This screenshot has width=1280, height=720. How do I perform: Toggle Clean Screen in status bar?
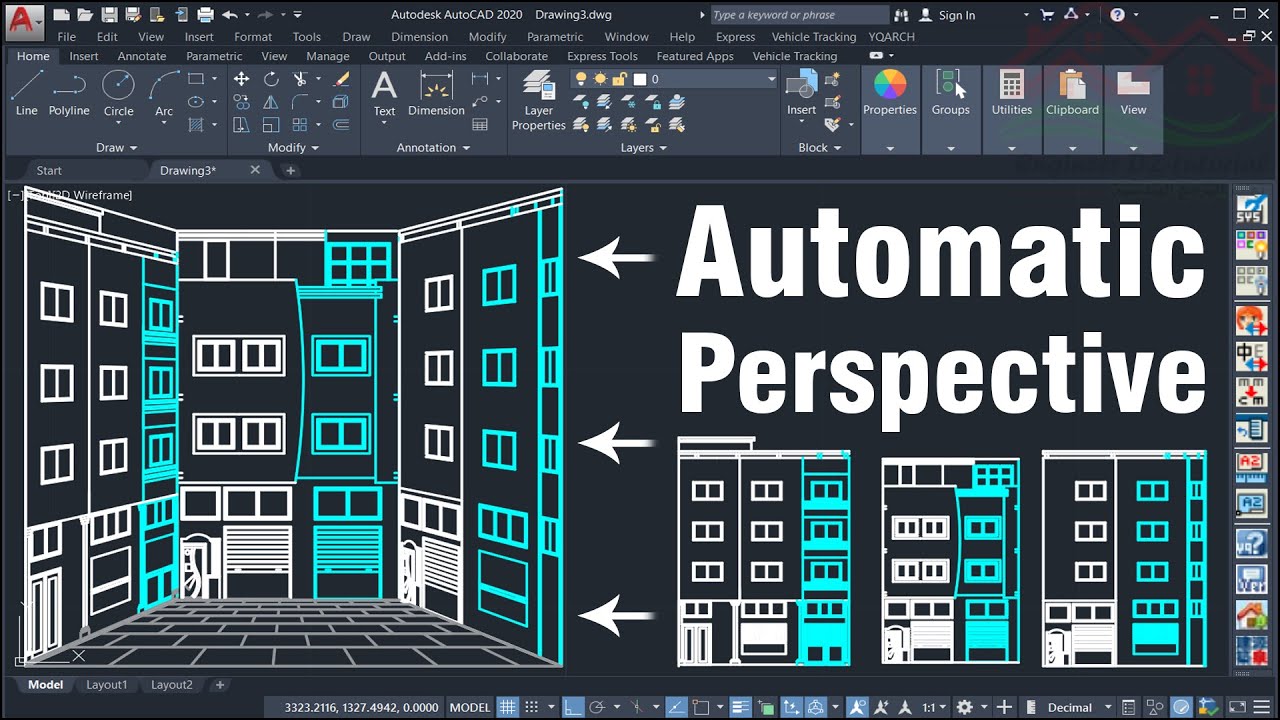point(1237,707)
